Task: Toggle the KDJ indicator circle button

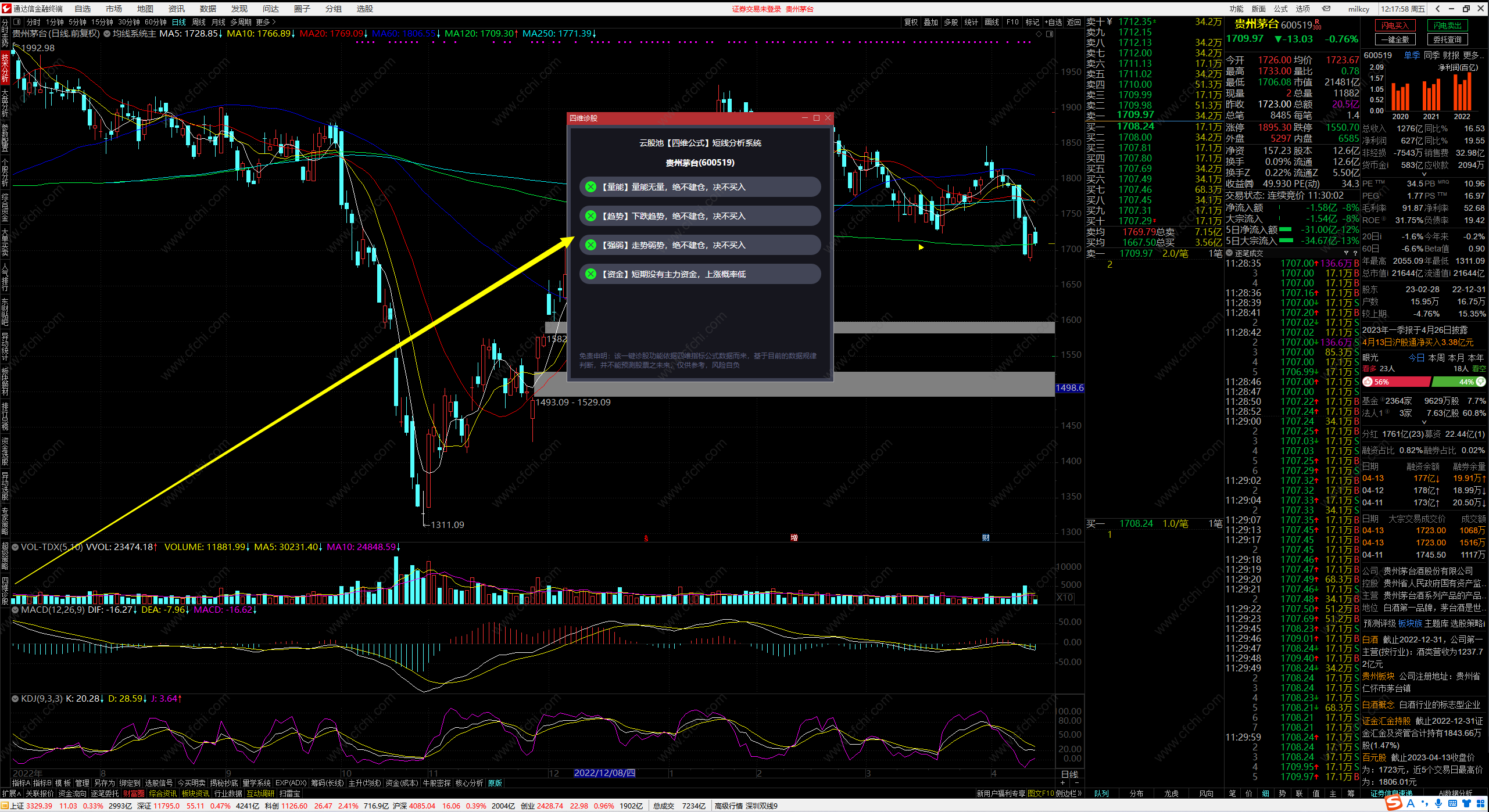Action: tap(16, 699)
